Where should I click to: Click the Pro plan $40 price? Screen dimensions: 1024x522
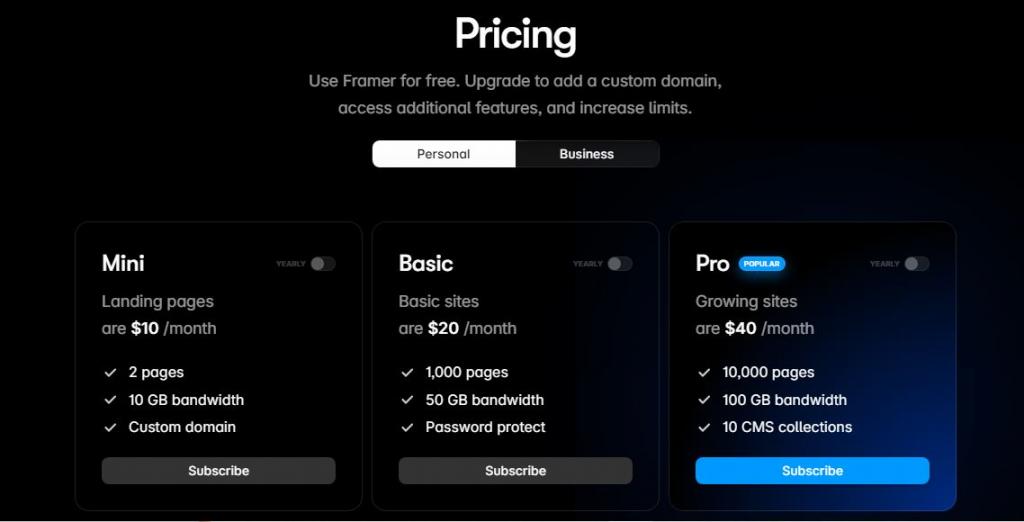pos(739,328)
